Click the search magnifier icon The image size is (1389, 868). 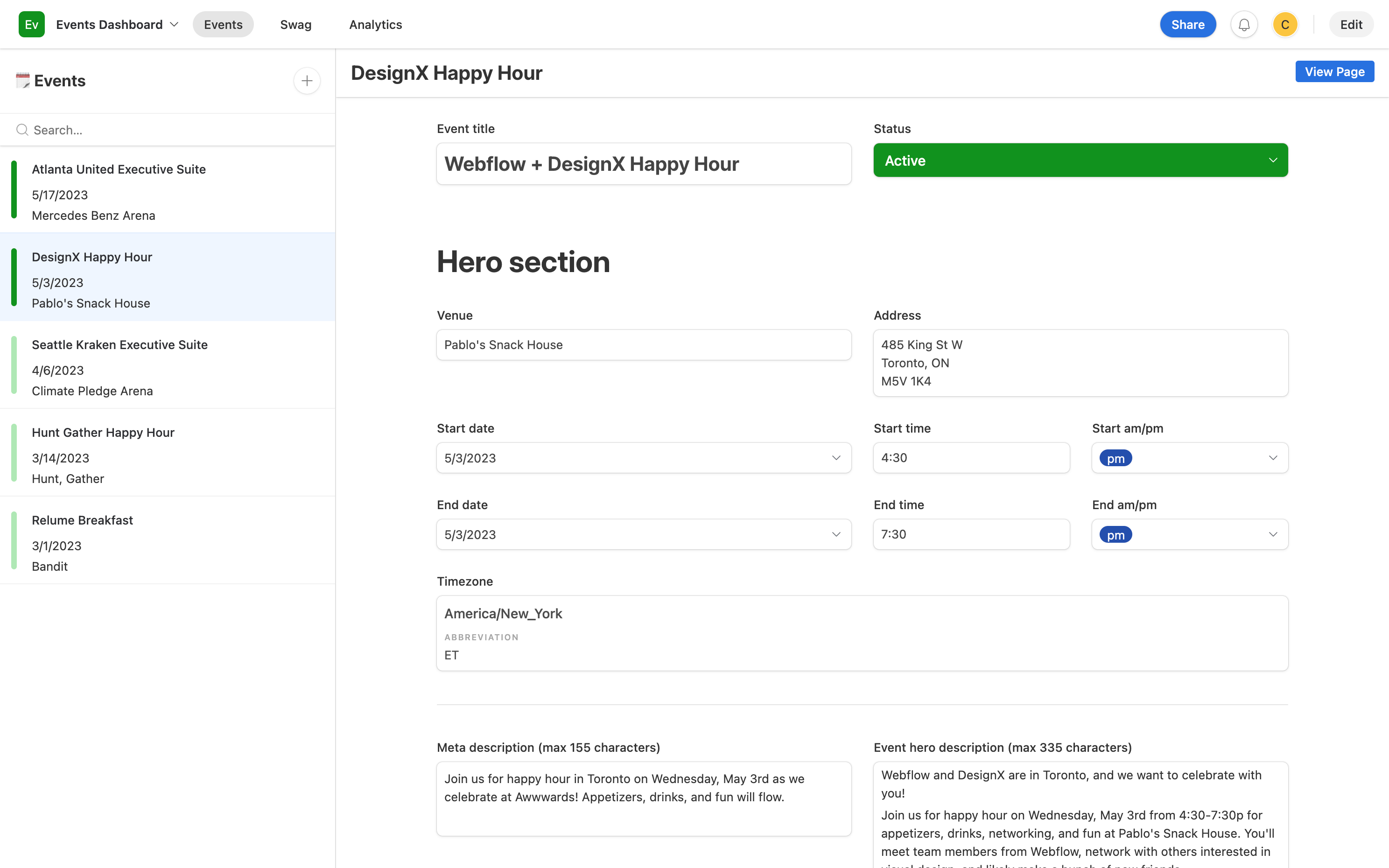coord(22,130)
